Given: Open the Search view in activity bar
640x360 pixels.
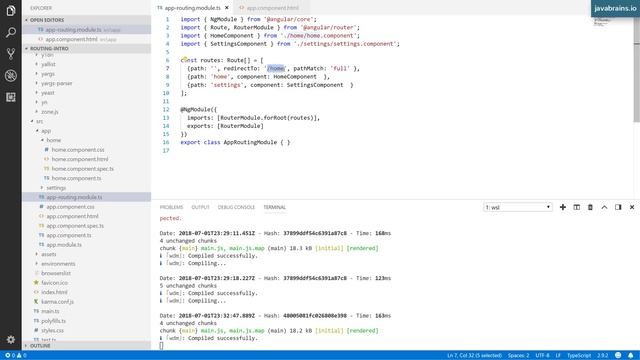Looking at the screenshot, I should pos(11,32).
